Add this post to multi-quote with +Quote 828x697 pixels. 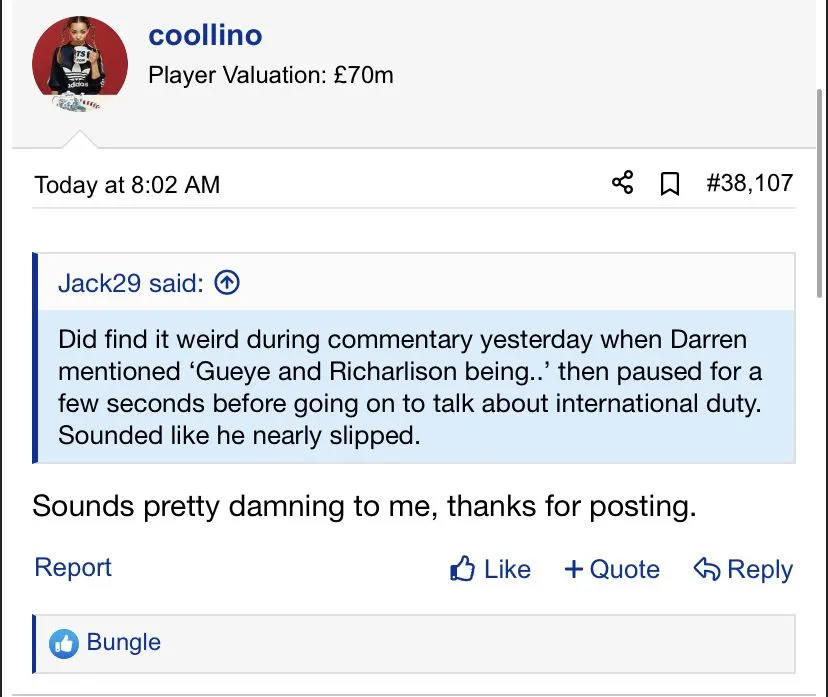pyautogui.click(x=612, y=569)
